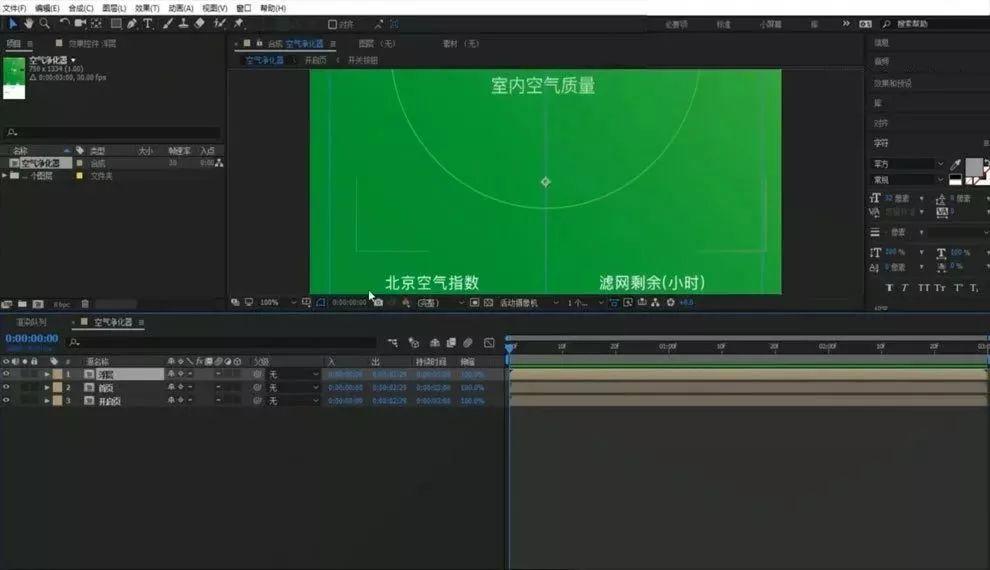Screen dimensions: 990x570
Task: Open the resolution (完整) dropdown
Action: click(440, 302)
